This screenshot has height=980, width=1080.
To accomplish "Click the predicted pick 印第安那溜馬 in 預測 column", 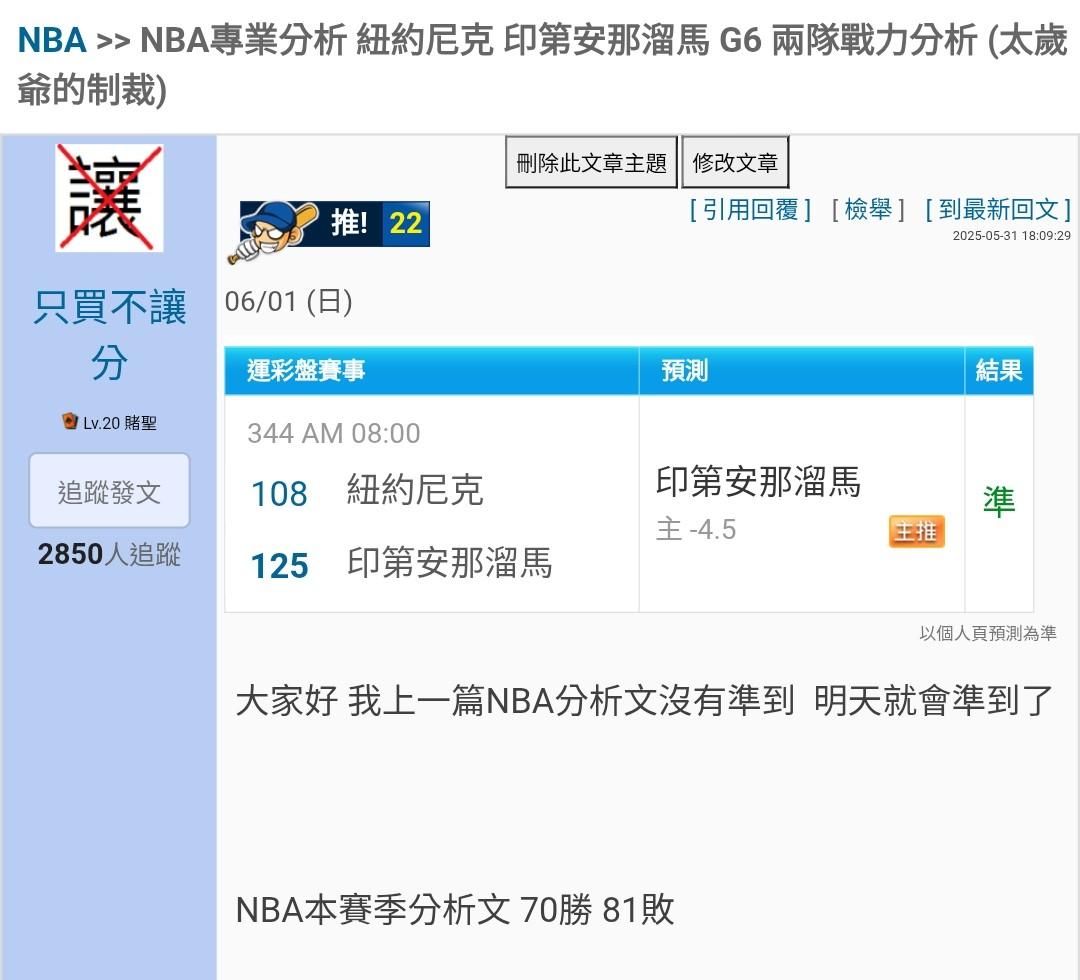I will click(758, 481).
